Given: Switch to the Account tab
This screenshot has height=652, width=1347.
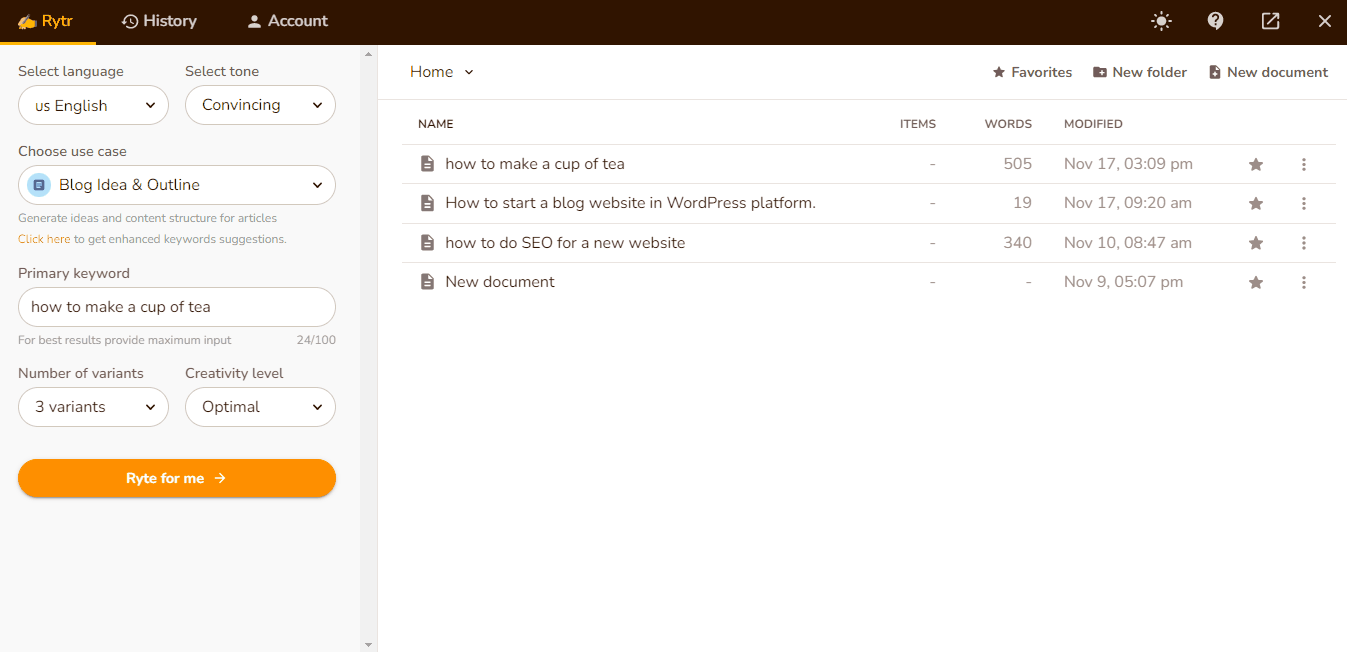Looking at the screenshot, I should 287,21.
